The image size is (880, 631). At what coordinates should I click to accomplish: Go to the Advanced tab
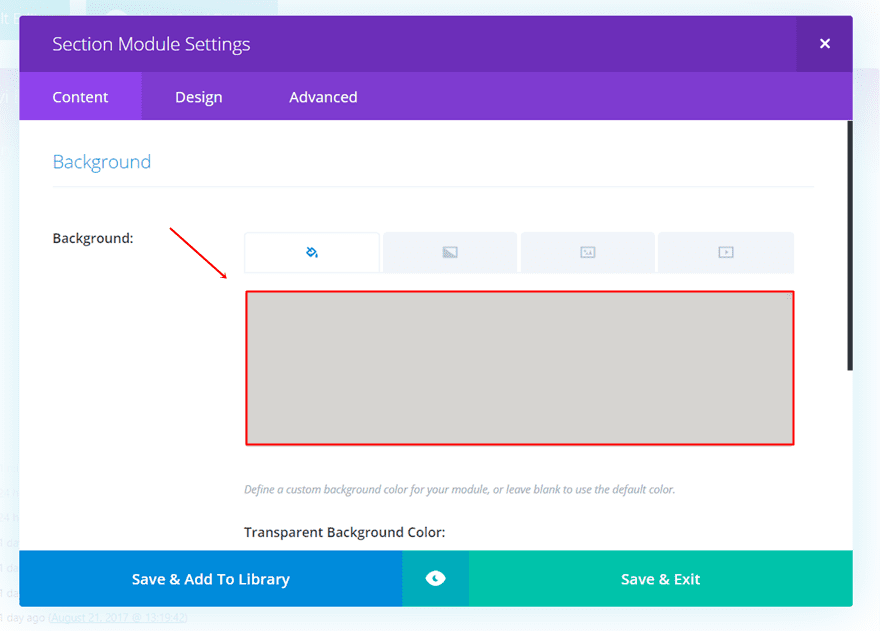(323, 97)
